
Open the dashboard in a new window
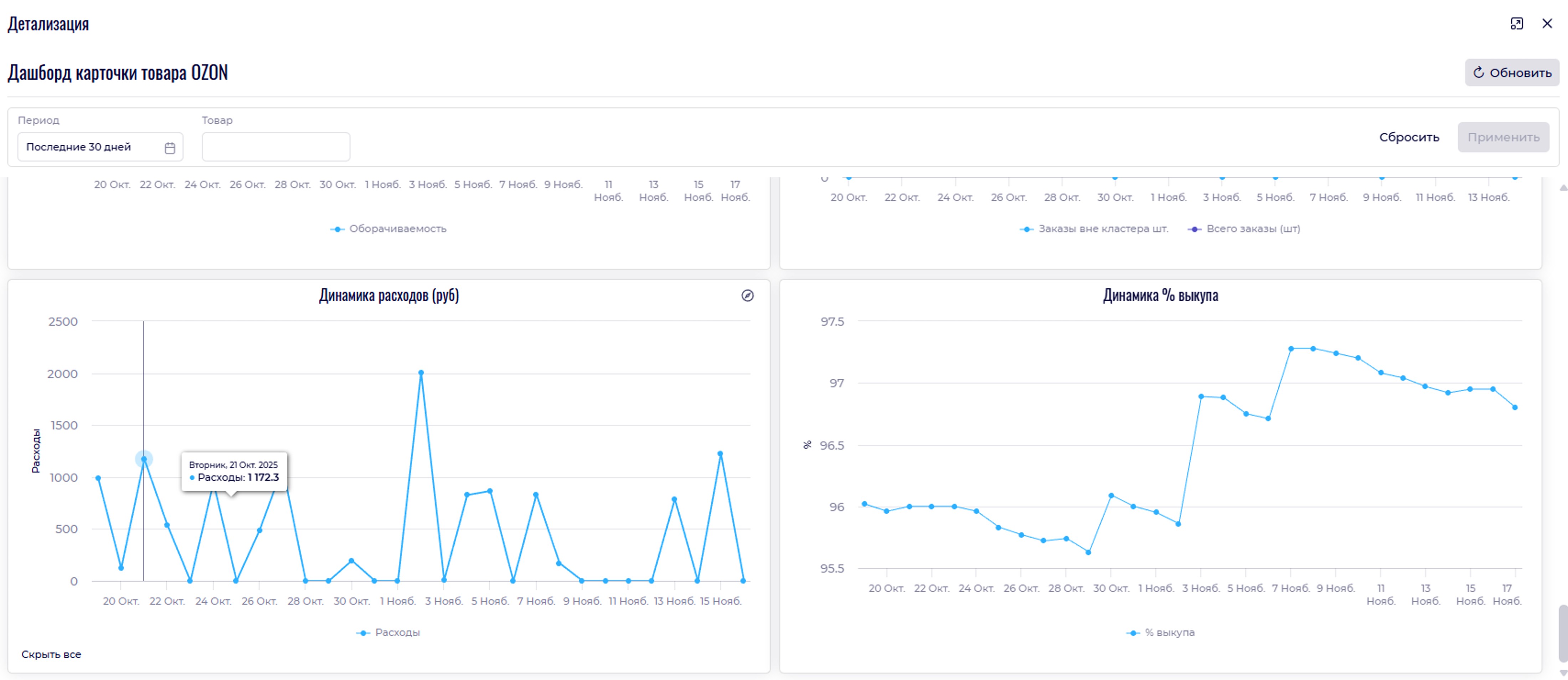[1516, 24]
